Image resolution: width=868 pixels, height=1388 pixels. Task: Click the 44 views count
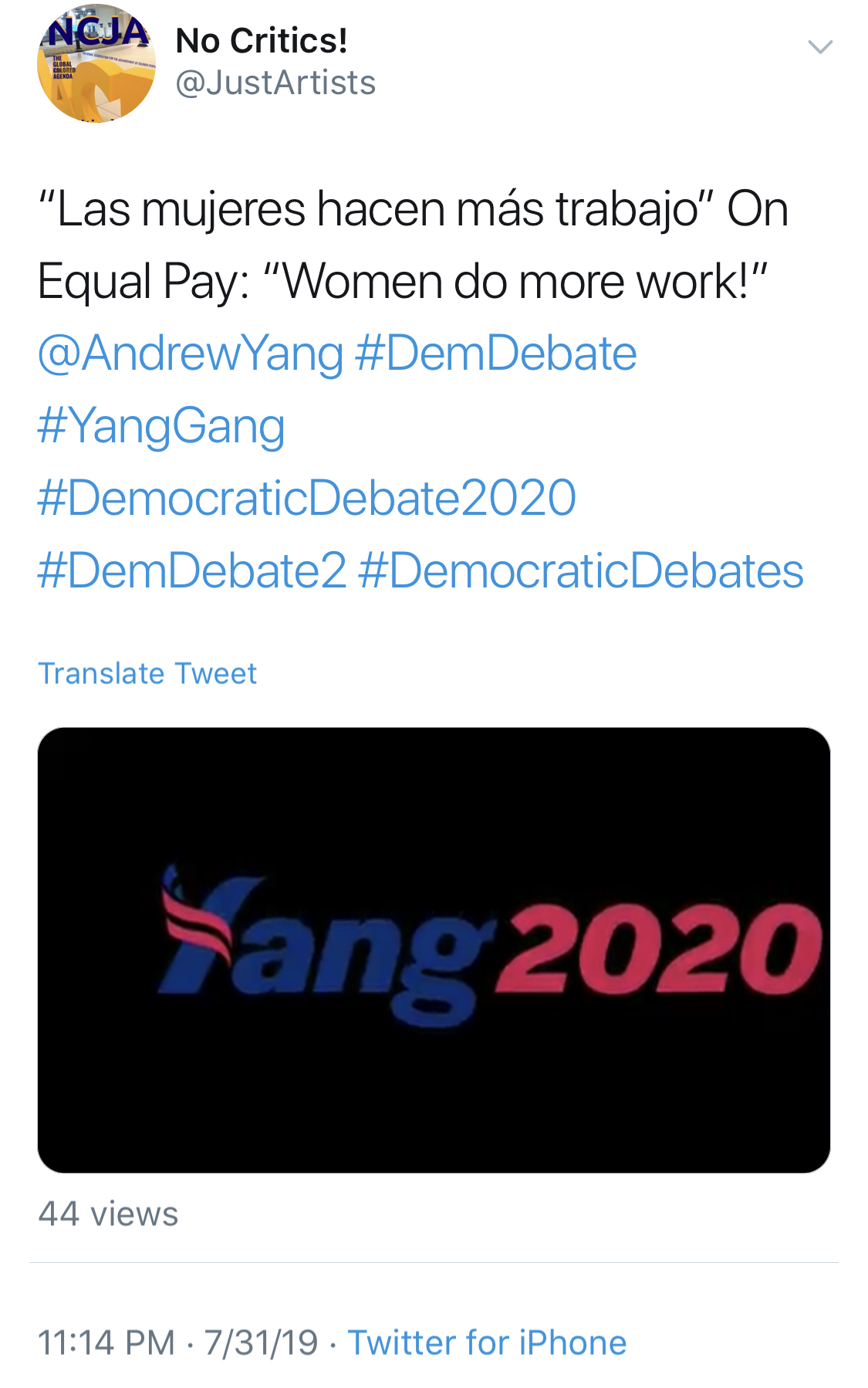point(108,1214)
